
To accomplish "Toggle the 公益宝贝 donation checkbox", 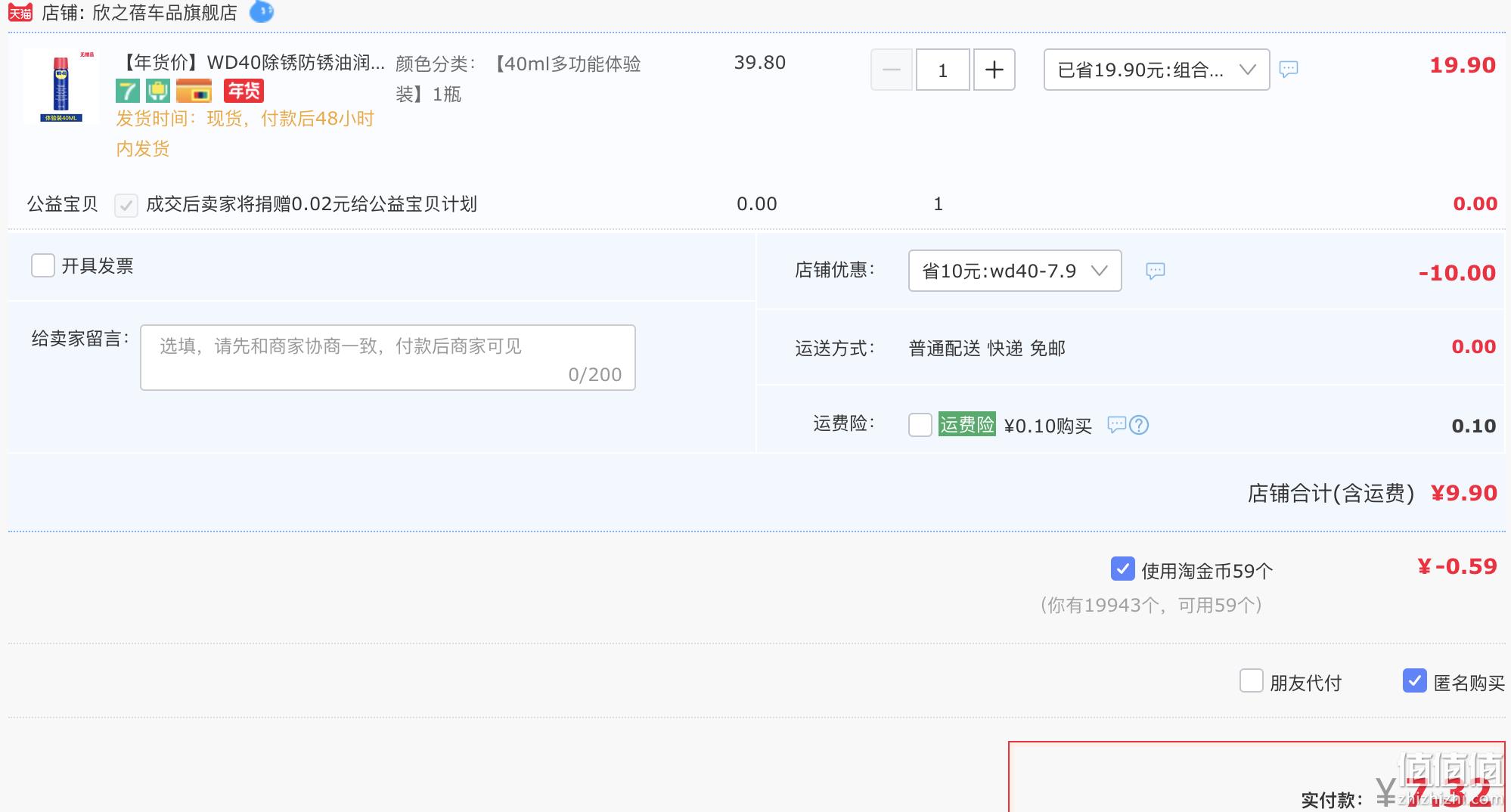I will click(x=126, y=205).
